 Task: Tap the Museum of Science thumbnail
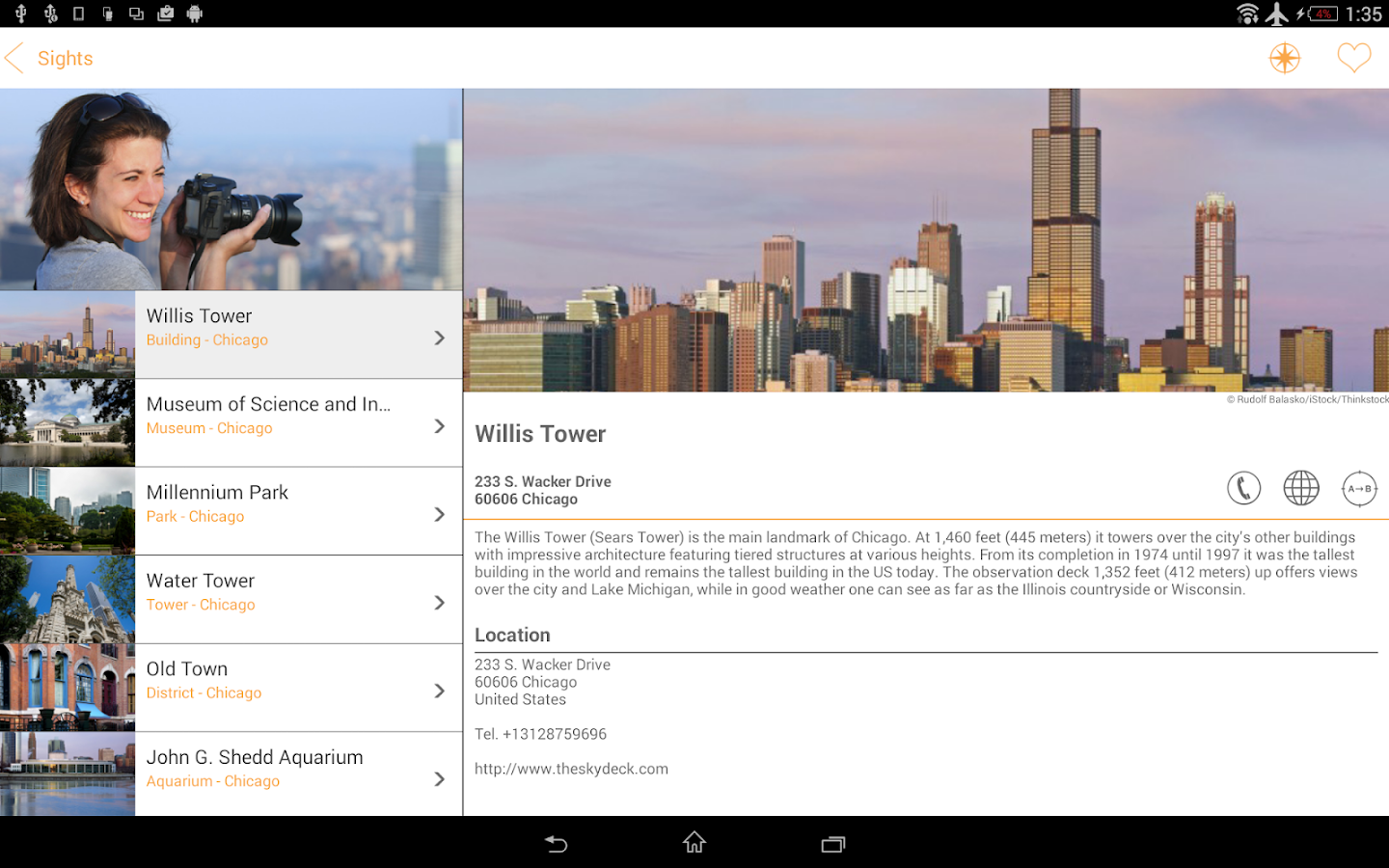coord(68,423)
